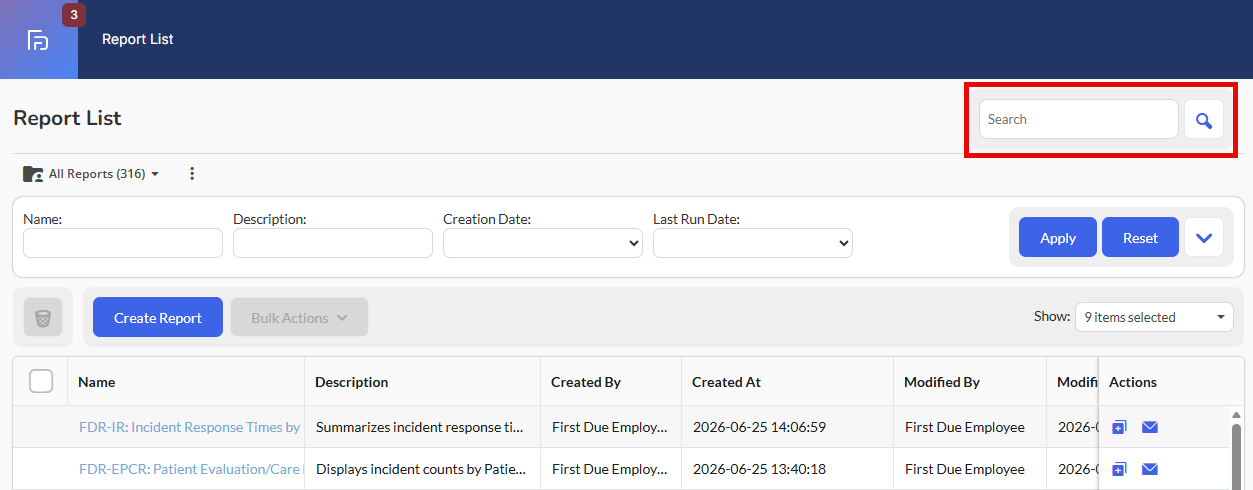The height and width of the screenshot is (490, 1253).
Task: Click the Created By cell in FDR-IR row
Action: pyautogui.click(x=610, y=427)
